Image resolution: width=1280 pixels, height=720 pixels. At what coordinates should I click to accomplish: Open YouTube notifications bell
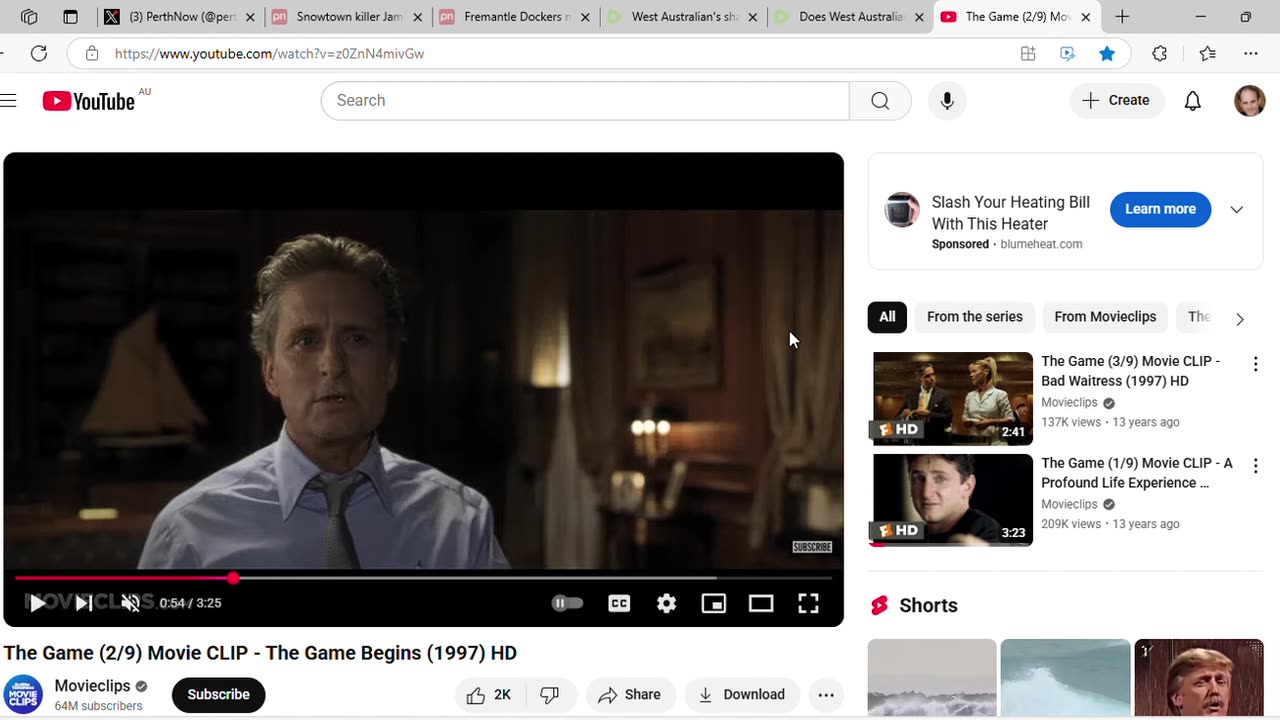coord(1193,100)
